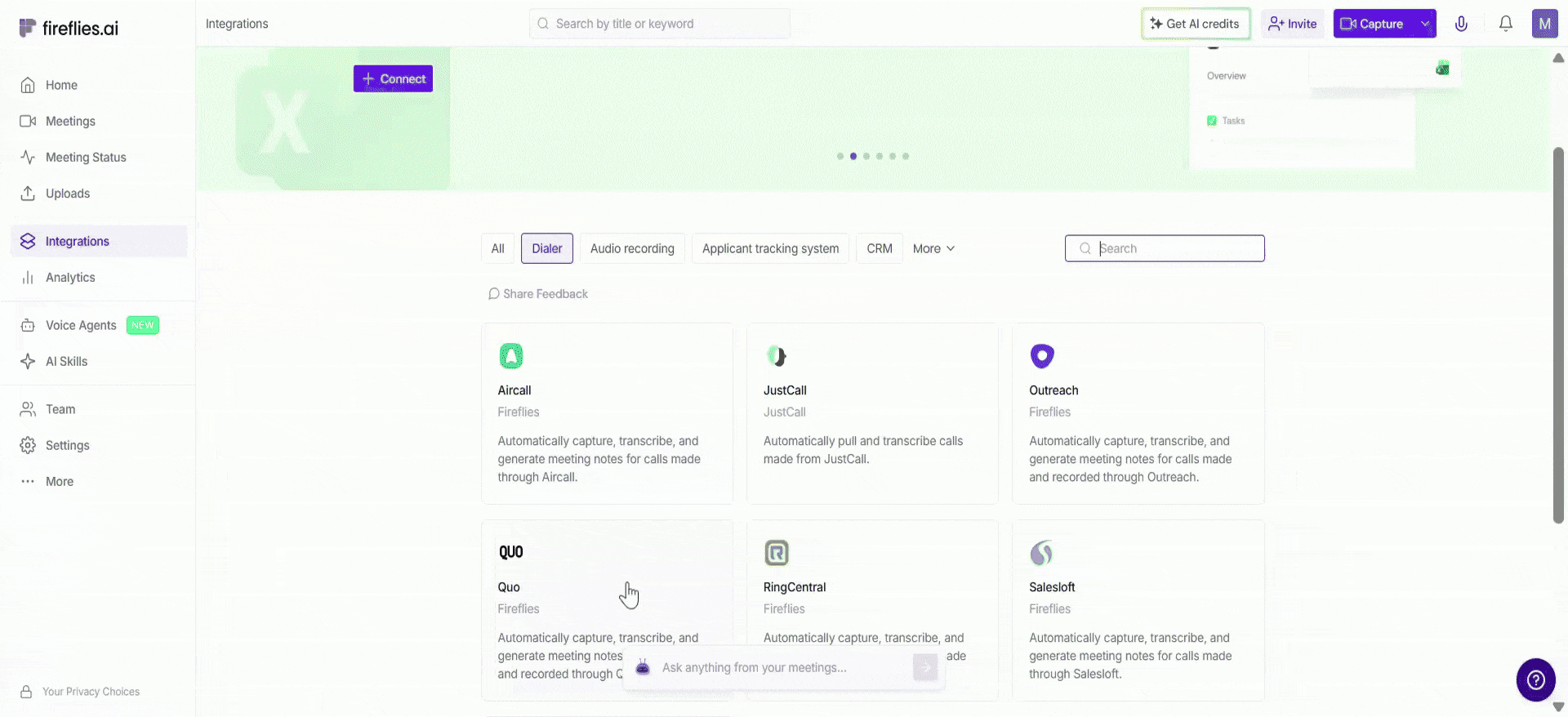Image resolution: width=1568 pixels, height=717 pixels.
Task: Open the help question mark button
Action: pyautogui.click(x=1536, y=679)
